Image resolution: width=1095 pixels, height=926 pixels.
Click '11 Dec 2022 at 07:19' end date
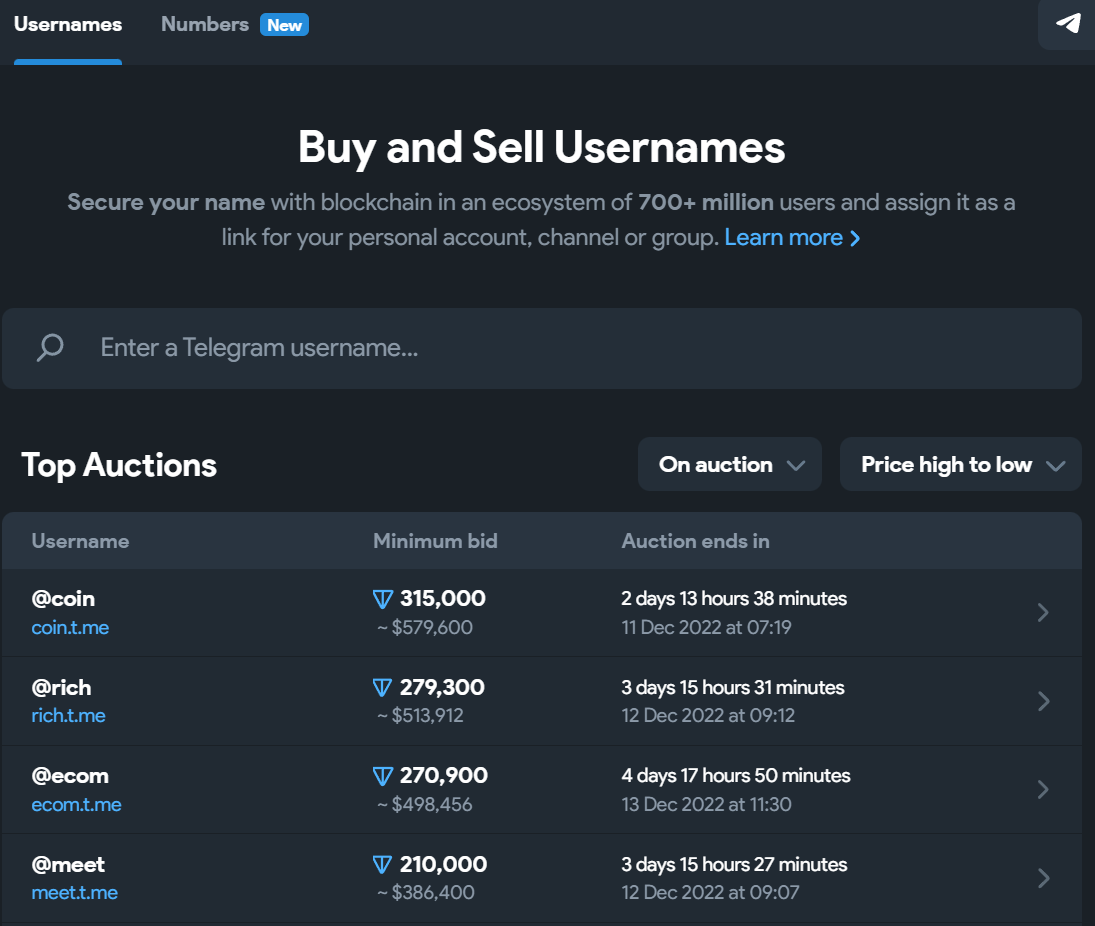click(706, 627)
